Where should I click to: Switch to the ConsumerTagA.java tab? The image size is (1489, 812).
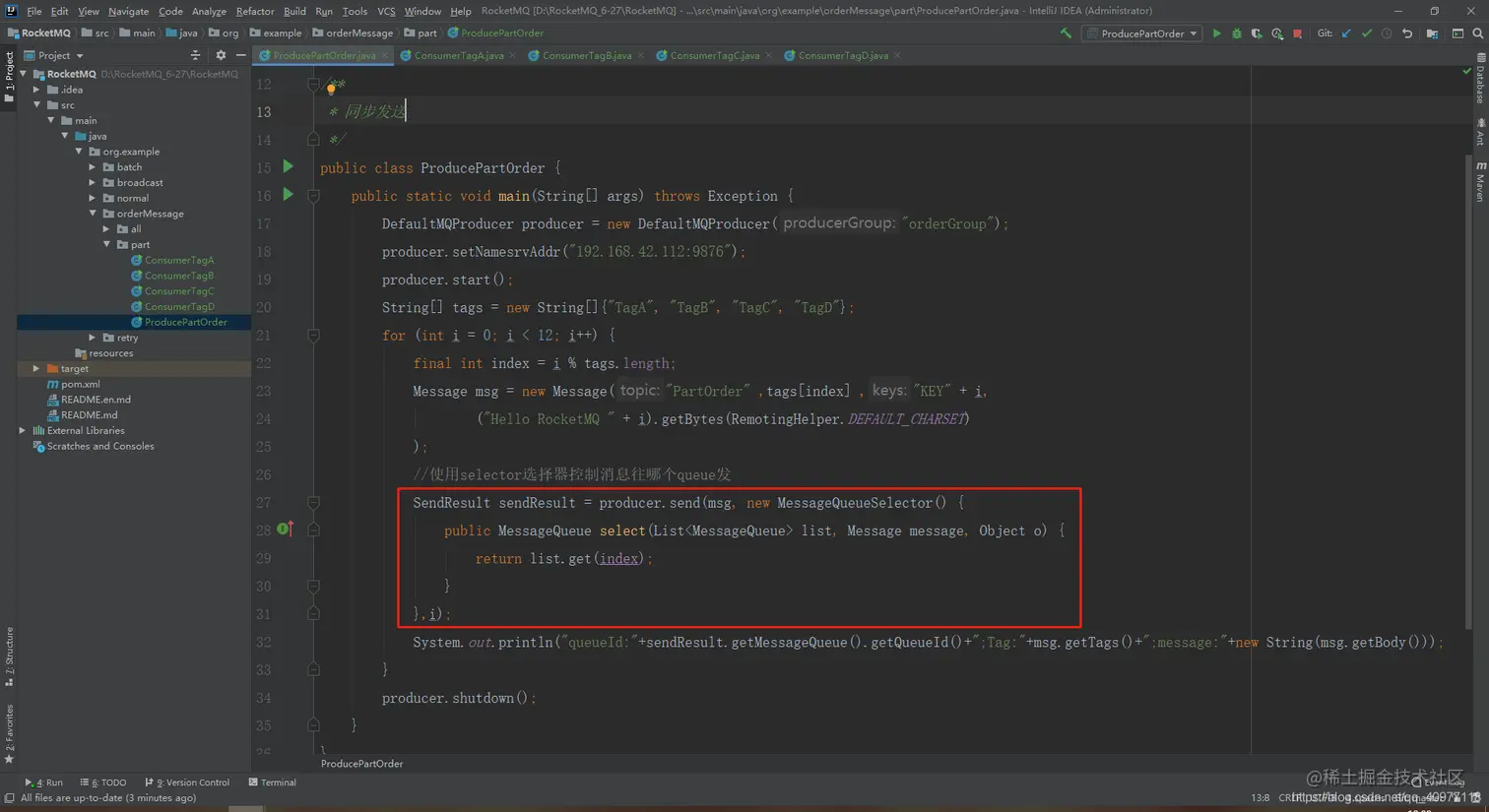tap(458, 56)
